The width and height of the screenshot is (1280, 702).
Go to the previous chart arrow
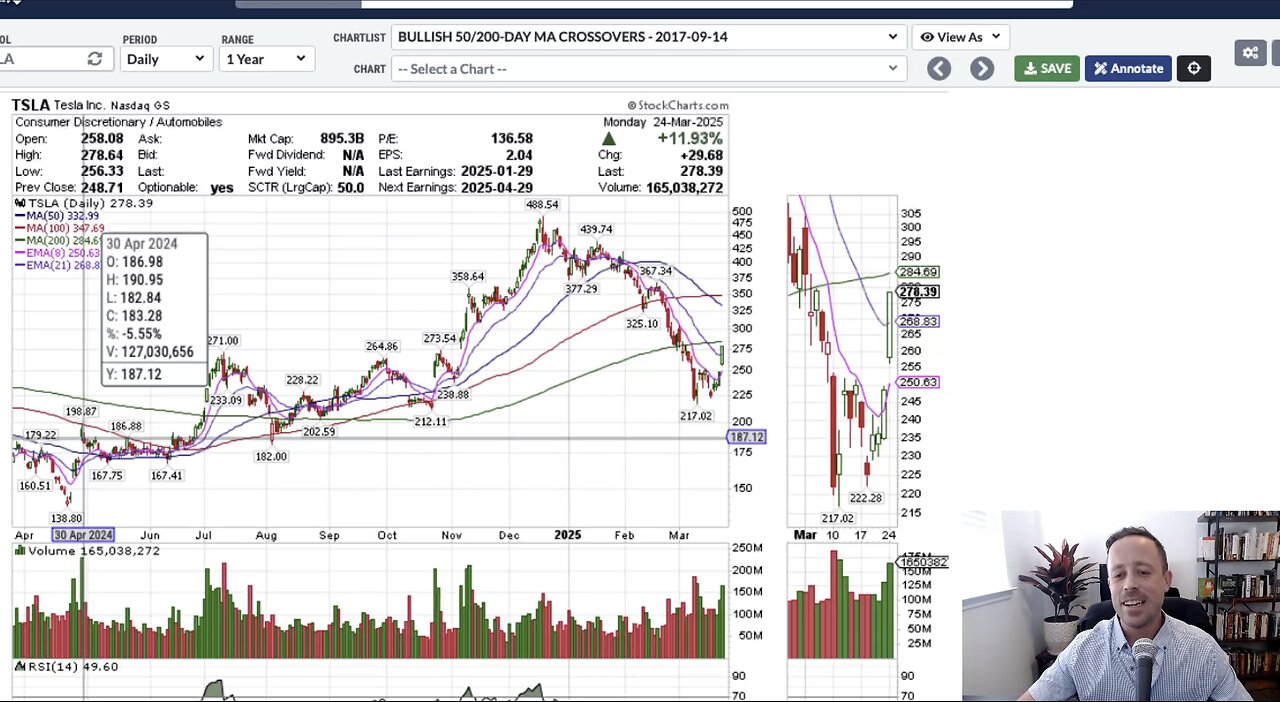938,68
